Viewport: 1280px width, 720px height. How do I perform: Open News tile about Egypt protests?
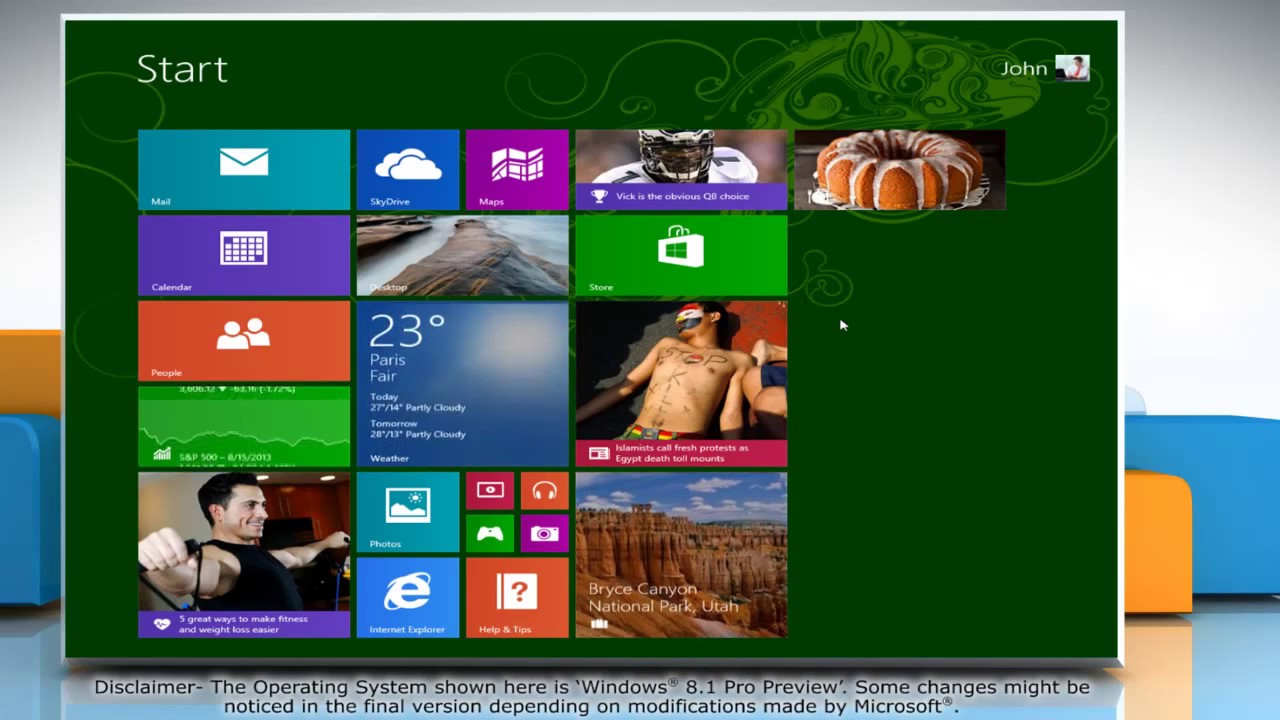[681, 384]
